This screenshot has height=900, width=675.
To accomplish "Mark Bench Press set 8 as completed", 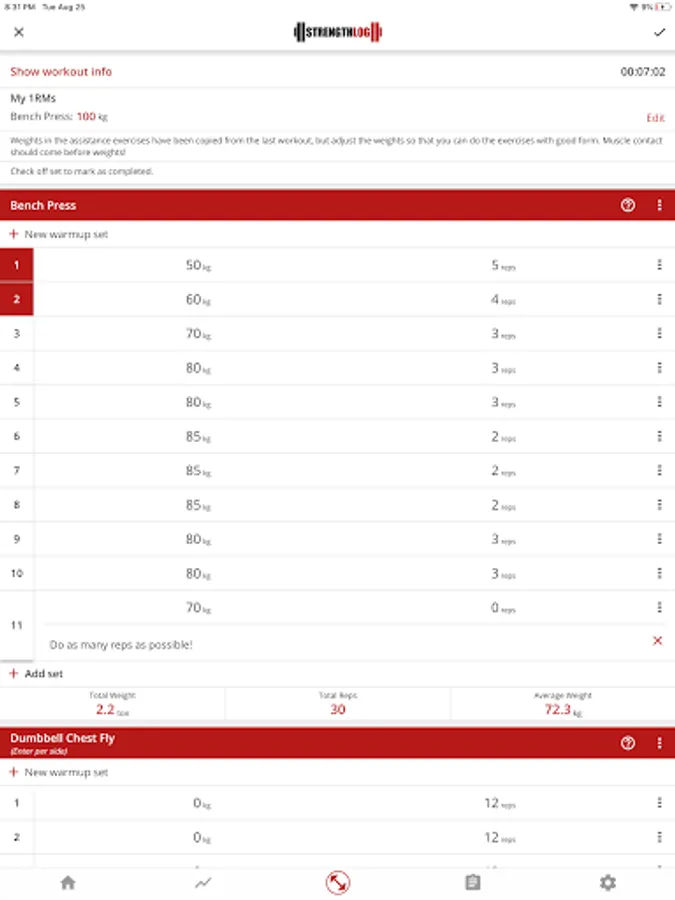I will pyautogui.click(x=17, y=505).
